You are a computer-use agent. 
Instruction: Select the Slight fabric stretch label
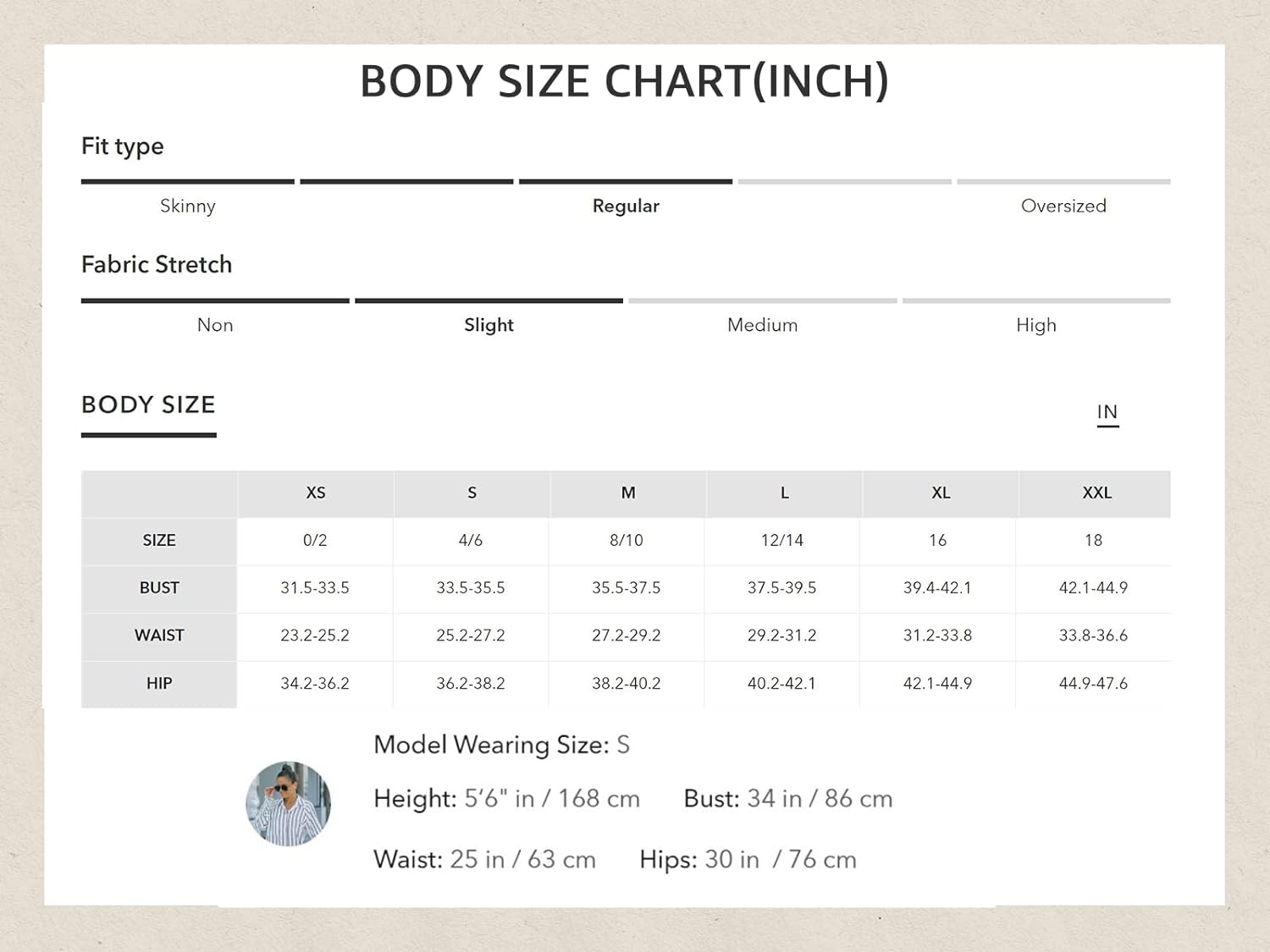(489, 325)
